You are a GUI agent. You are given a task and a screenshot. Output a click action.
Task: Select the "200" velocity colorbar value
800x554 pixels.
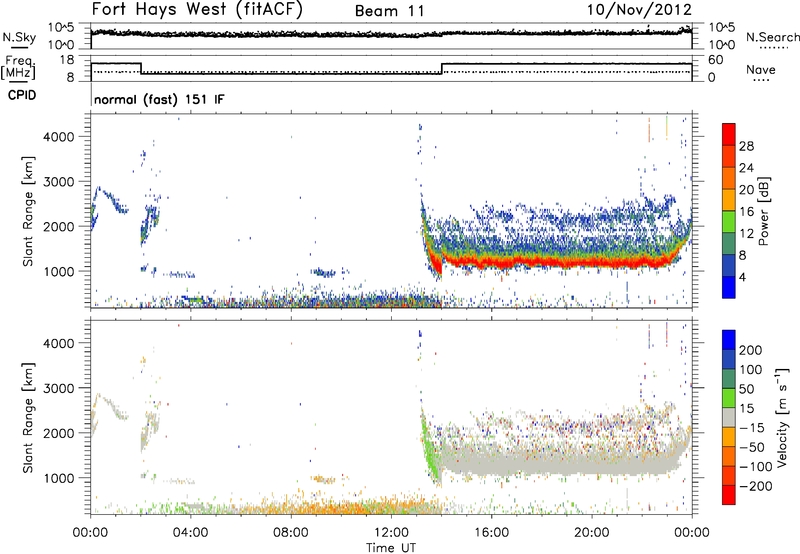[751, 350]
